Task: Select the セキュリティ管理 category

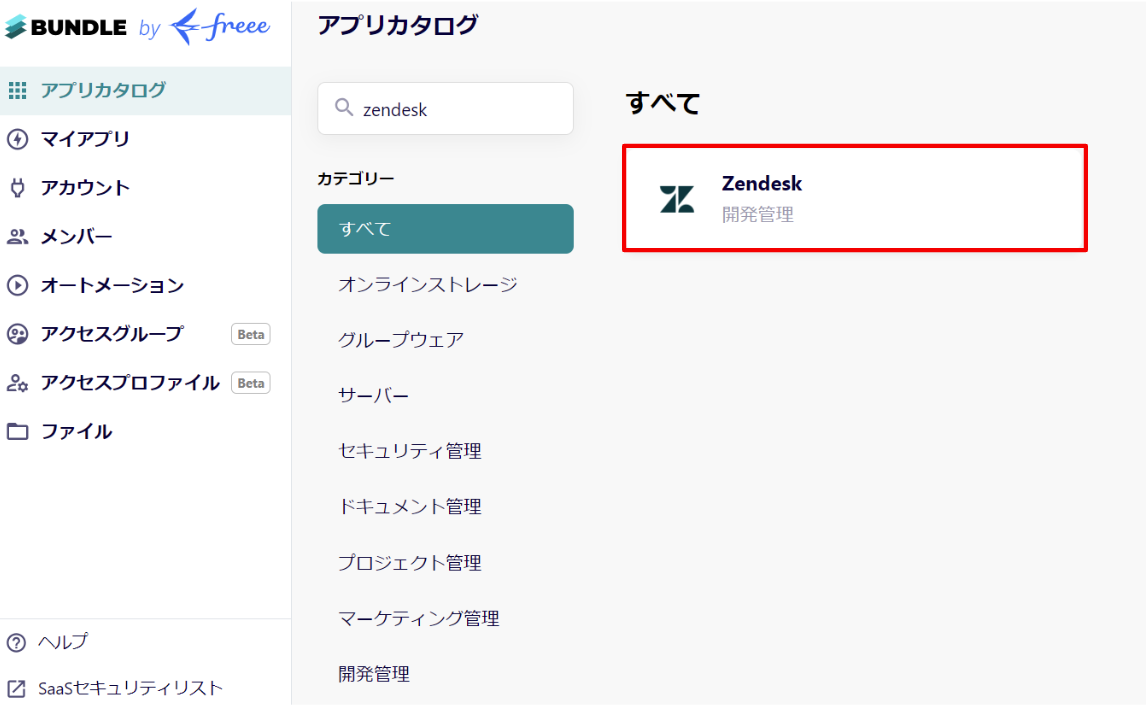Action: click(x=409, y=451)
